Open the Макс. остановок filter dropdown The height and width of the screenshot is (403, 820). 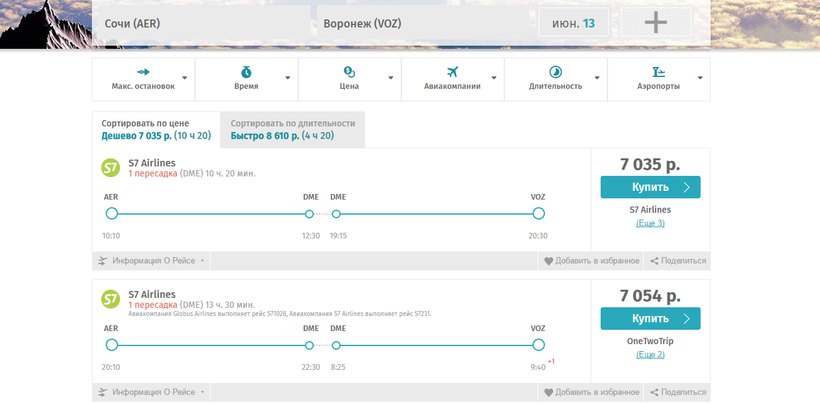click(x=143, y=79)
